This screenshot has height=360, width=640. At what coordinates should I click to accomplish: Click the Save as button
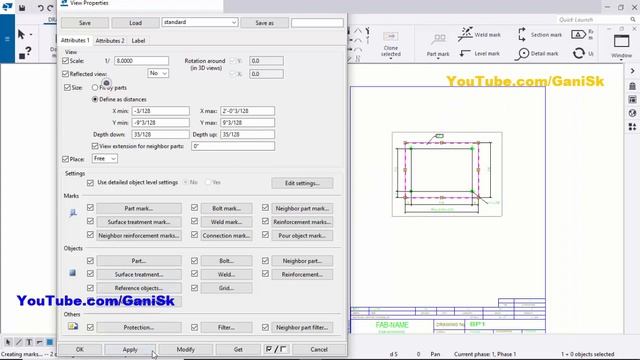pos(264,23)
